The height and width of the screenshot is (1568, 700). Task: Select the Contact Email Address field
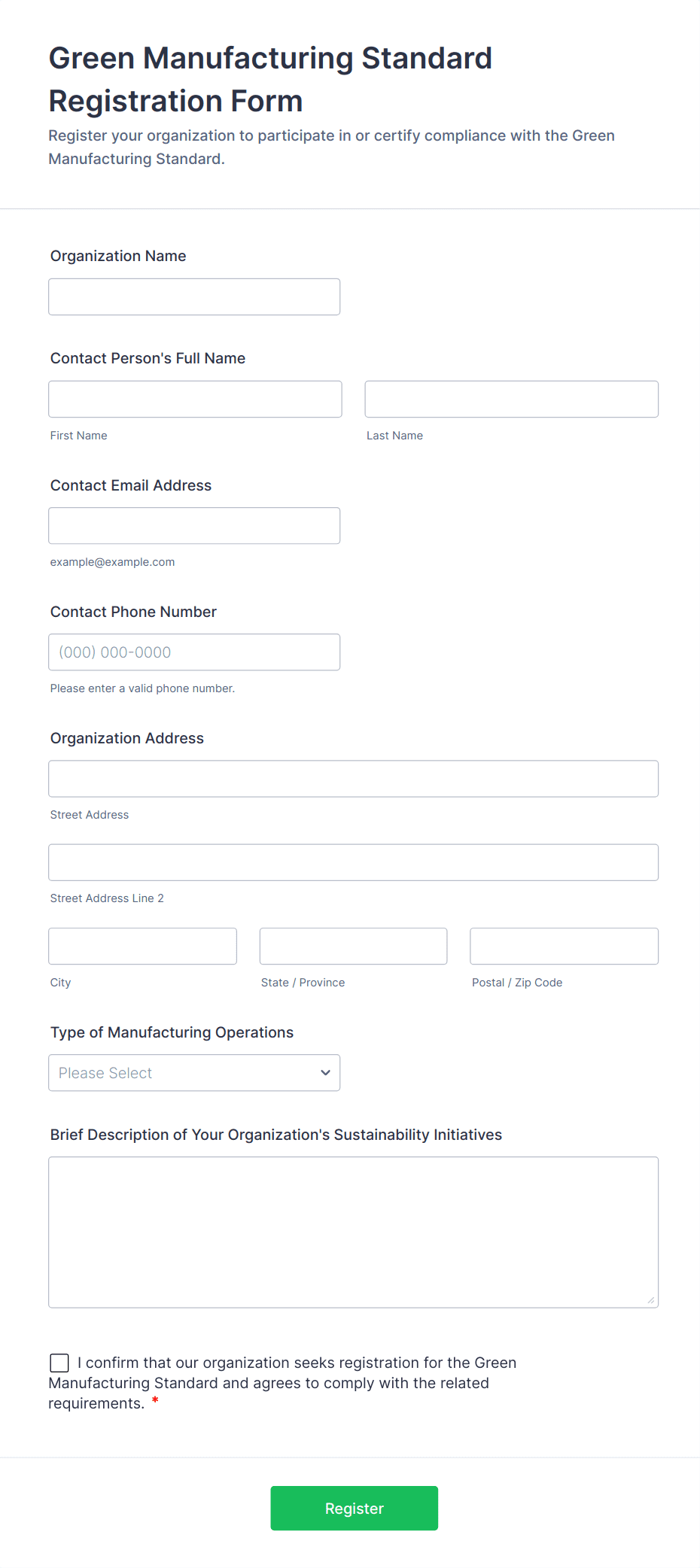click(194, 526)
